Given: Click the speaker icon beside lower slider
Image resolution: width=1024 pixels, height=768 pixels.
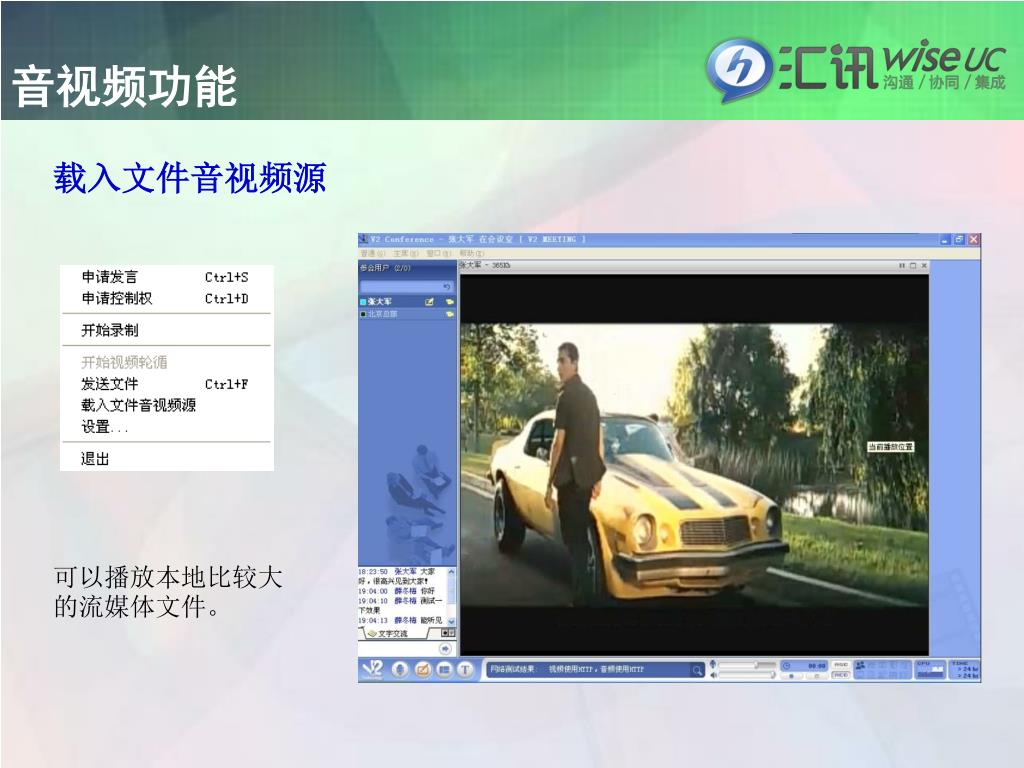Looking at the screenshot, I should 713,675.
